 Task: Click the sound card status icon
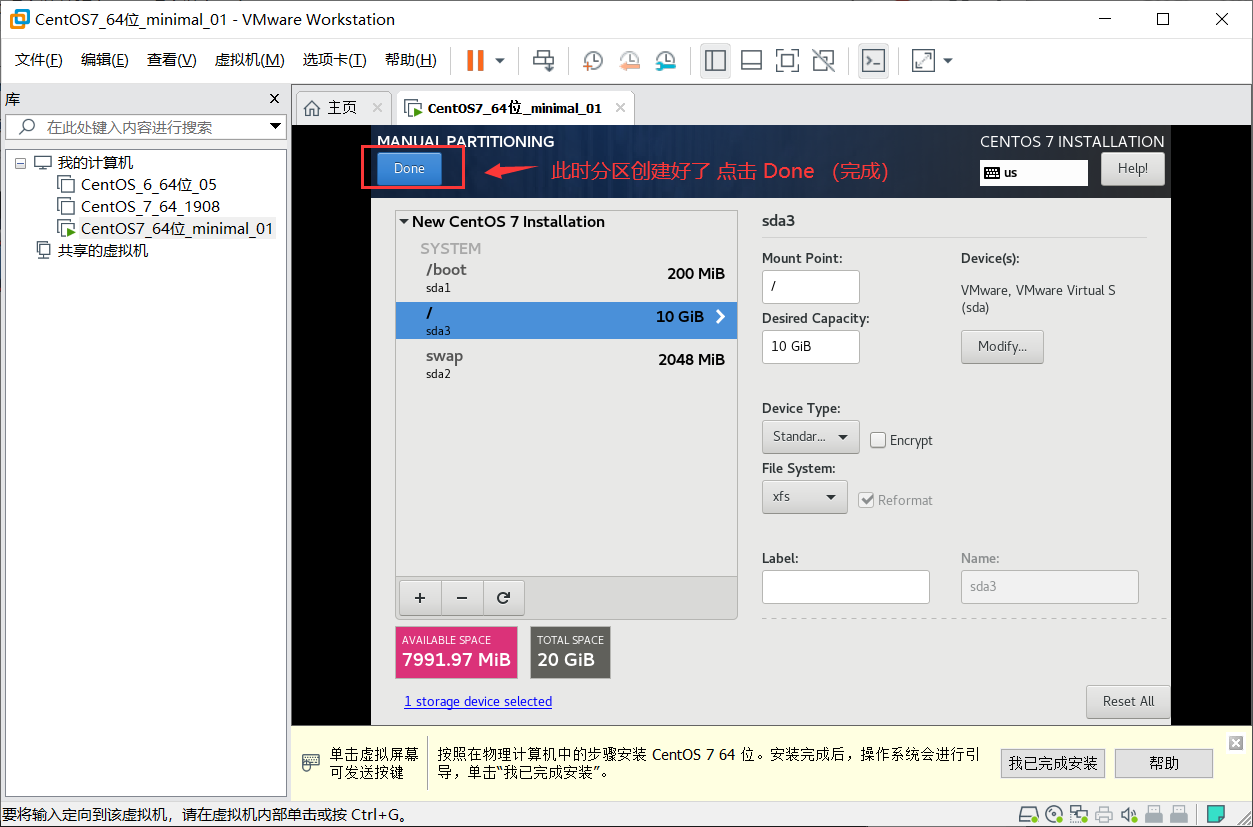tap(1129, 814)
